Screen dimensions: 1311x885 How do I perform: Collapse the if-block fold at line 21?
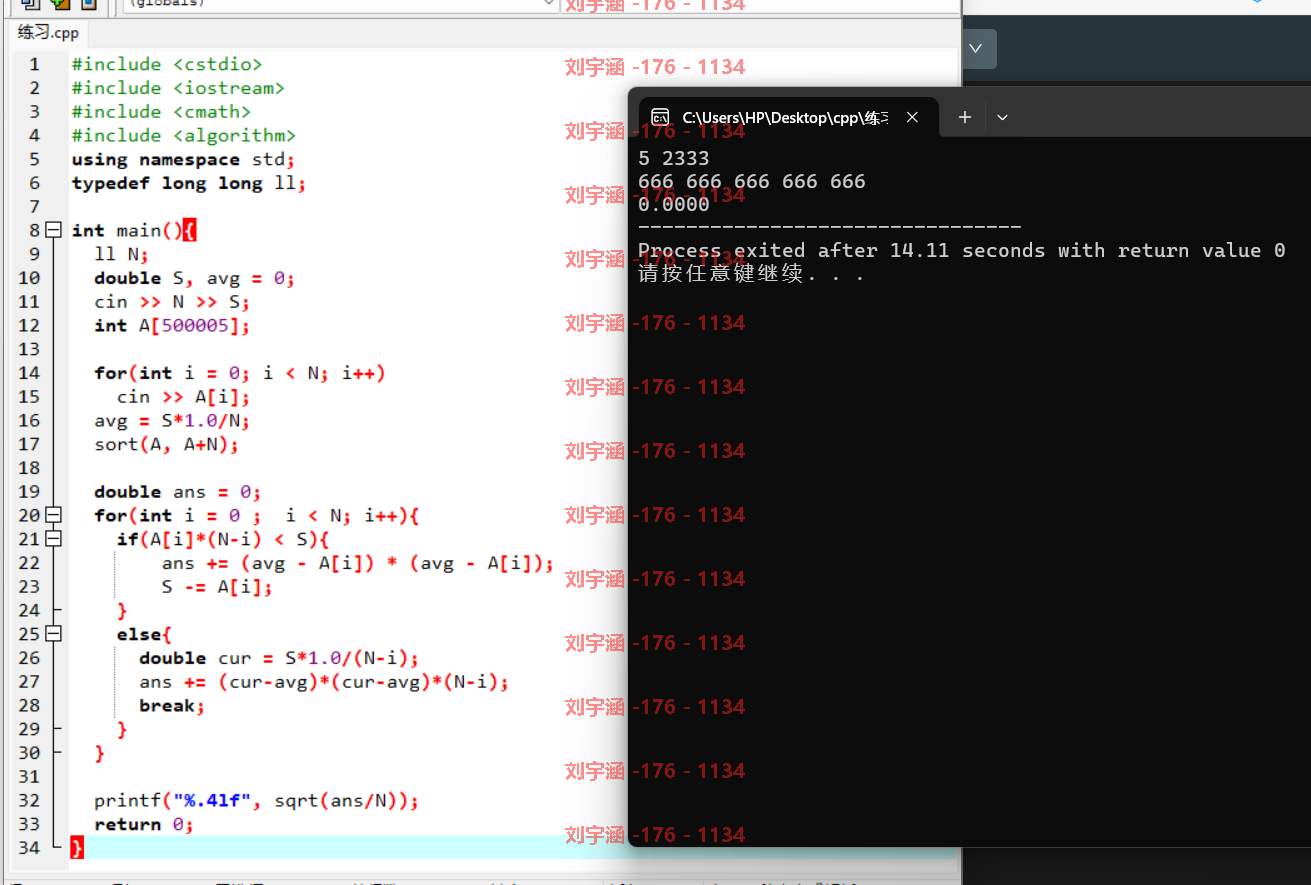click(53, 540)
